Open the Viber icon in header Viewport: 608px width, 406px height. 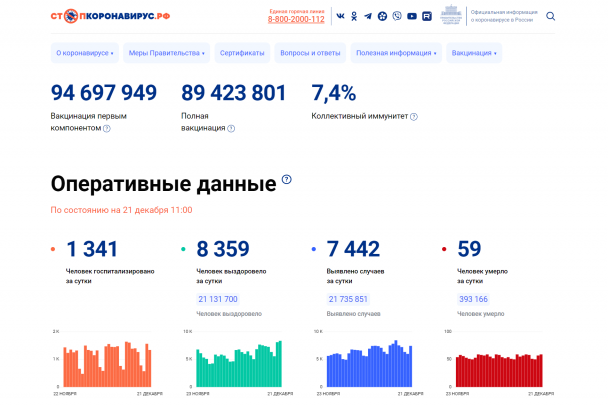point(397,16)
